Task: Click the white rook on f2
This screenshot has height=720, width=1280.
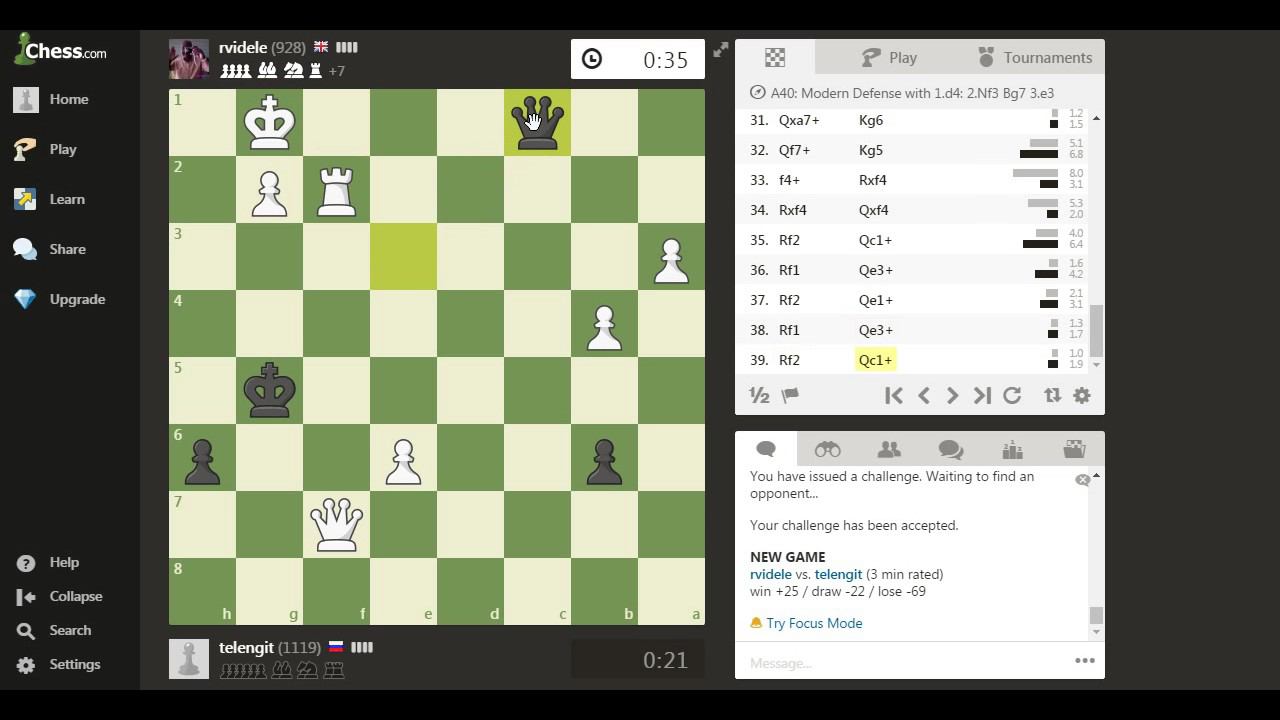Action: 336,189
